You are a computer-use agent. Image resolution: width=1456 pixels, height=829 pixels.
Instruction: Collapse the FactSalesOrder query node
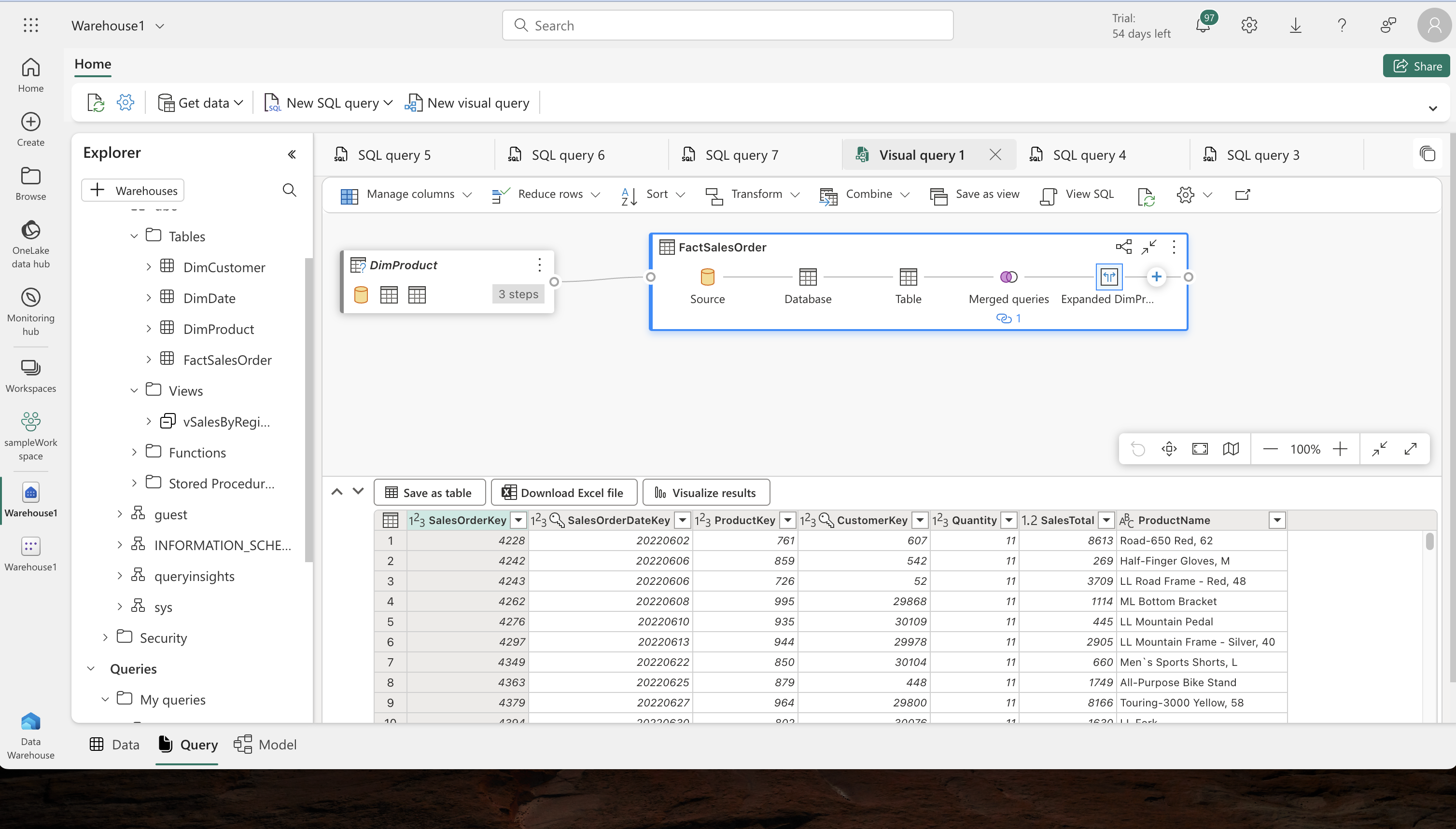pyautogui.click(x=1149, y=247)
